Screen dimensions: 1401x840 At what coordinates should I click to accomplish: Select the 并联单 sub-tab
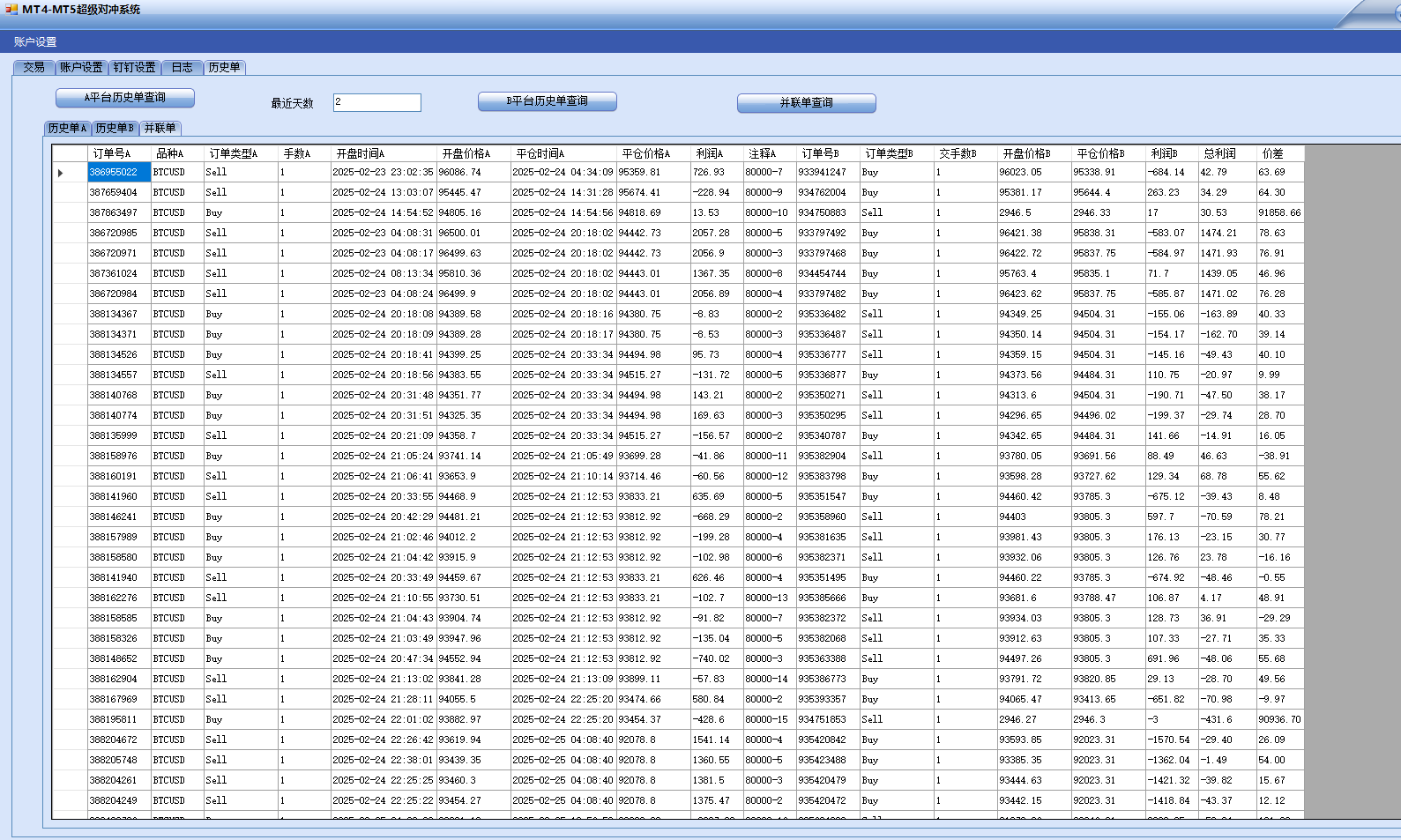click(160, 128)
